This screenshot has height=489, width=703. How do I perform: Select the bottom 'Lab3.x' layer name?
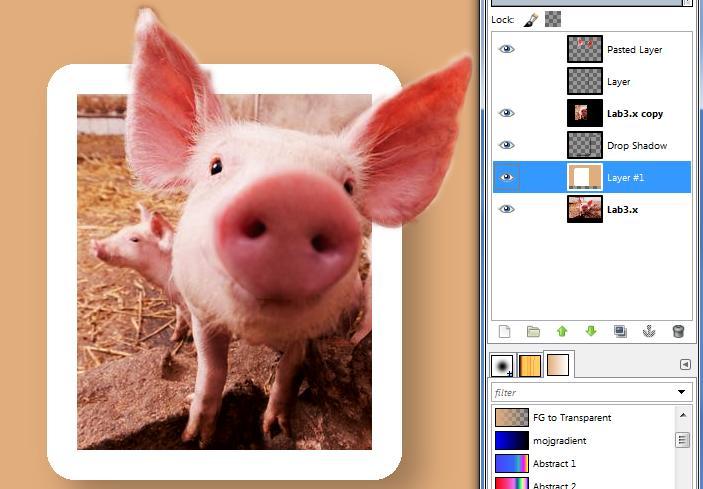pos(622,210)
